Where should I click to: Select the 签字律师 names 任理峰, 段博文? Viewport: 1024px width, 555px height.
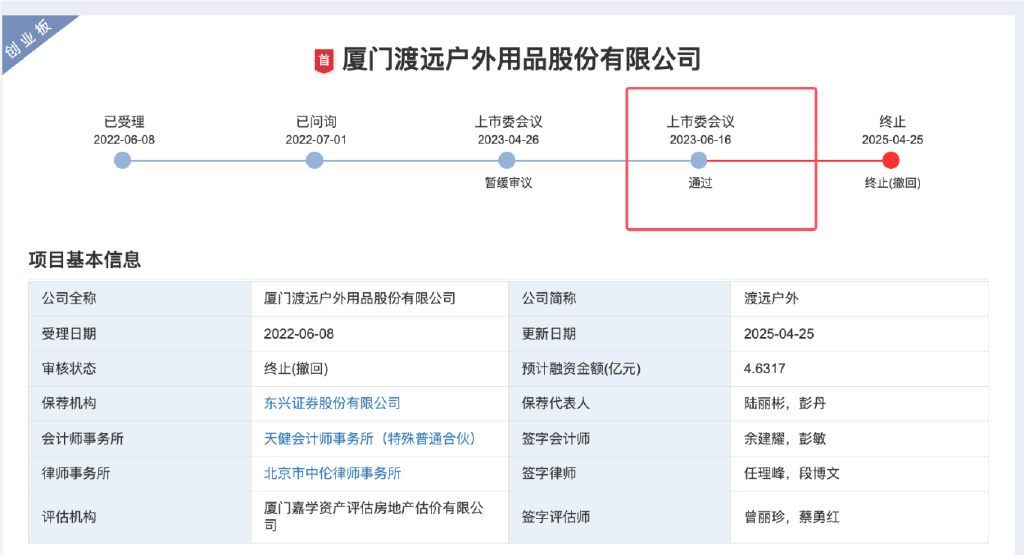[x=792, y=473]
